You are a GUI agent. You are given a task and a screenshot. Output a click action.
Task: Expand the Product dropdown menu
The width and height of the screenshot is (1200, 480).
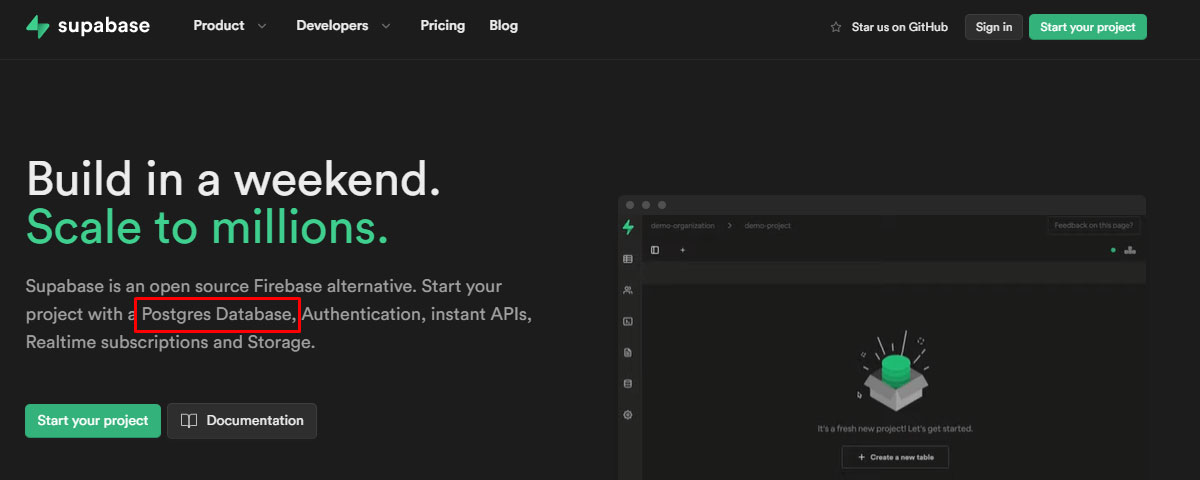pyautogui.click(x=230, y=26)
